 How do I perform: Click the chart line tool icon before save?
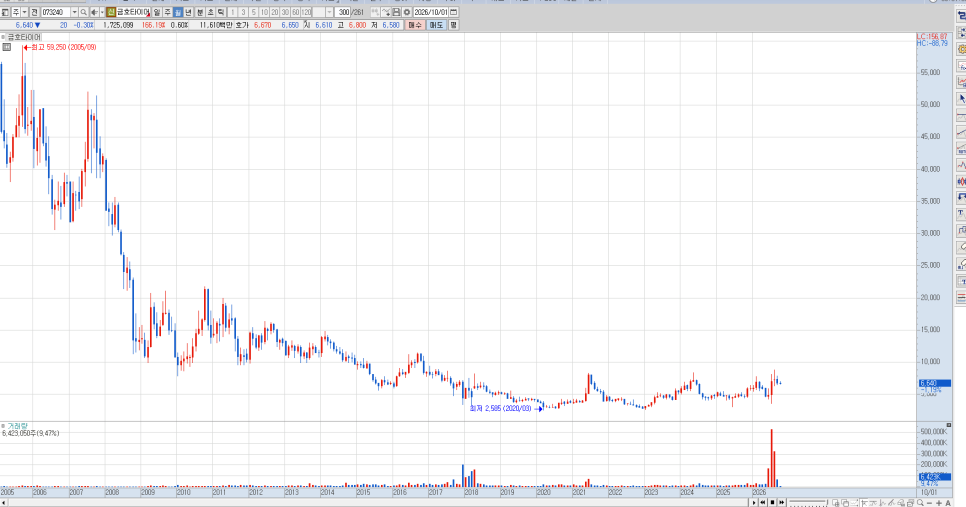(x=386, y=12)
